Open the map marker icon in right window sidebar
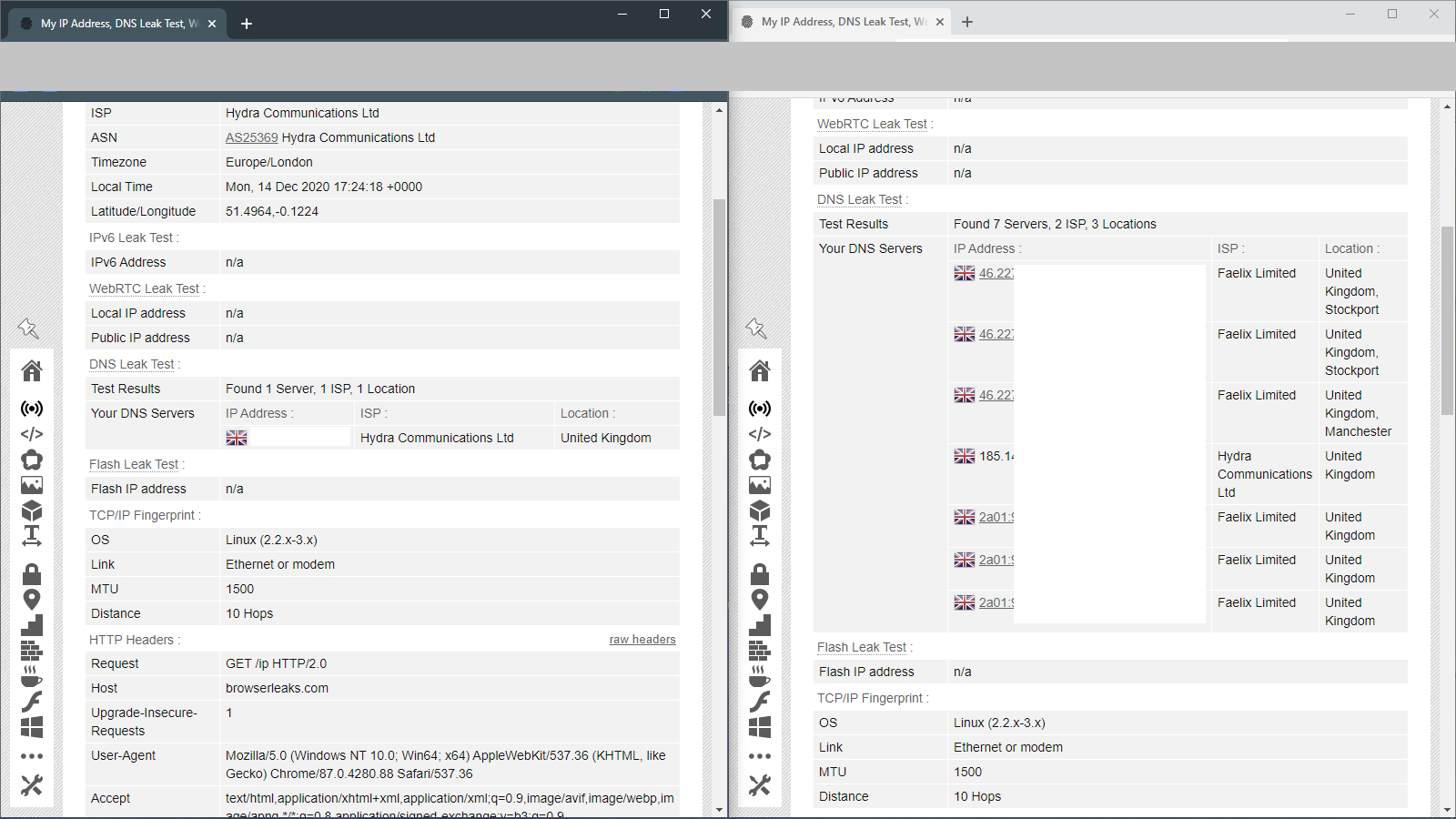This screenshot has height=819, width=1456. click(760, 600)
